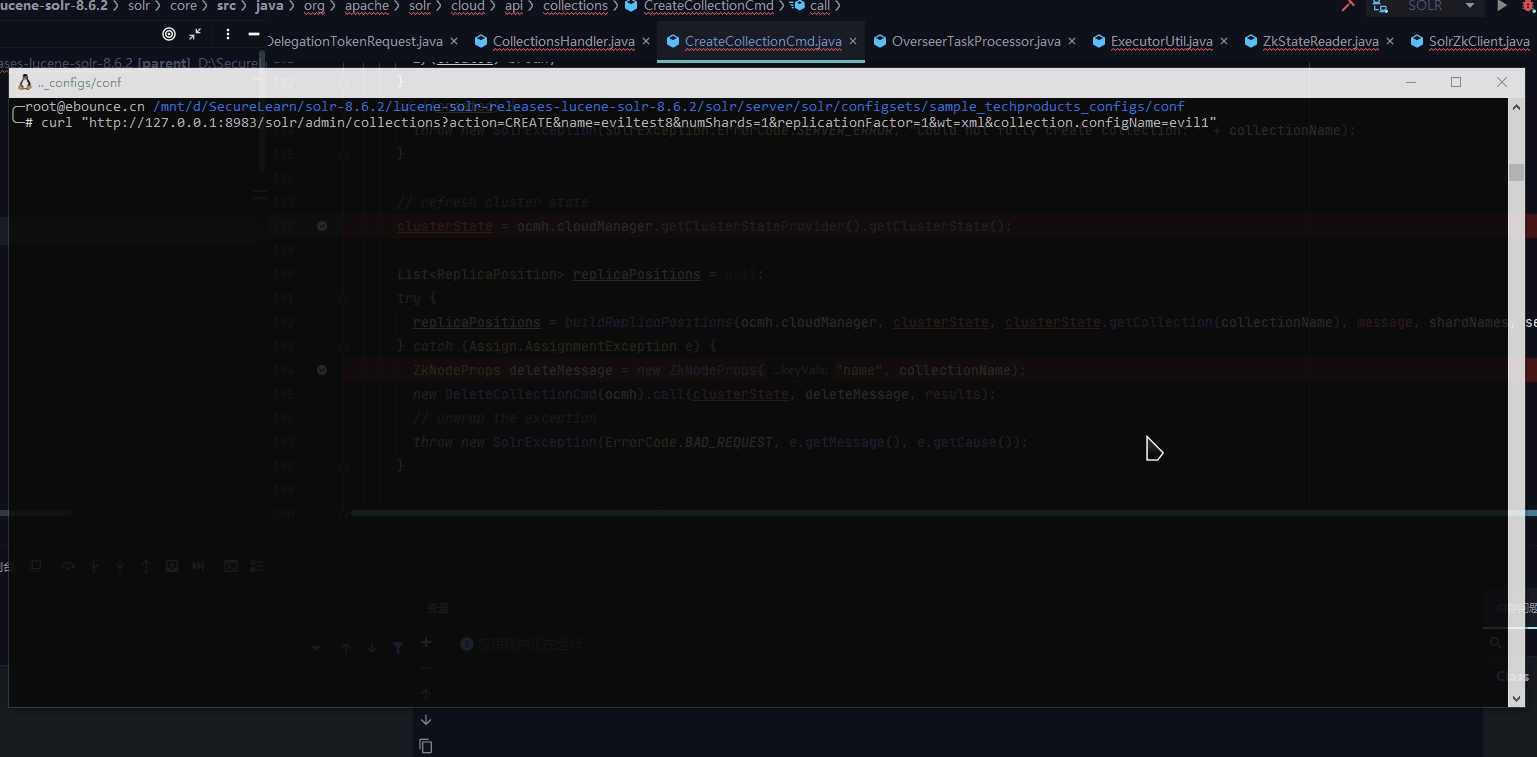1537x757 pixels.
Task: Open the project panel options menu
Action: click(228, 34)
